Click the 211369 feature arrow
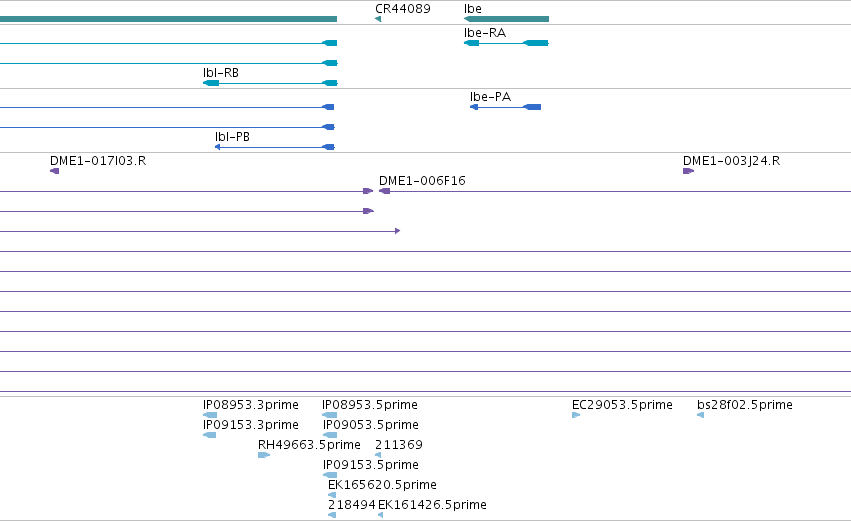The height and width of the screenshot is (521, 851). point(378,455)
